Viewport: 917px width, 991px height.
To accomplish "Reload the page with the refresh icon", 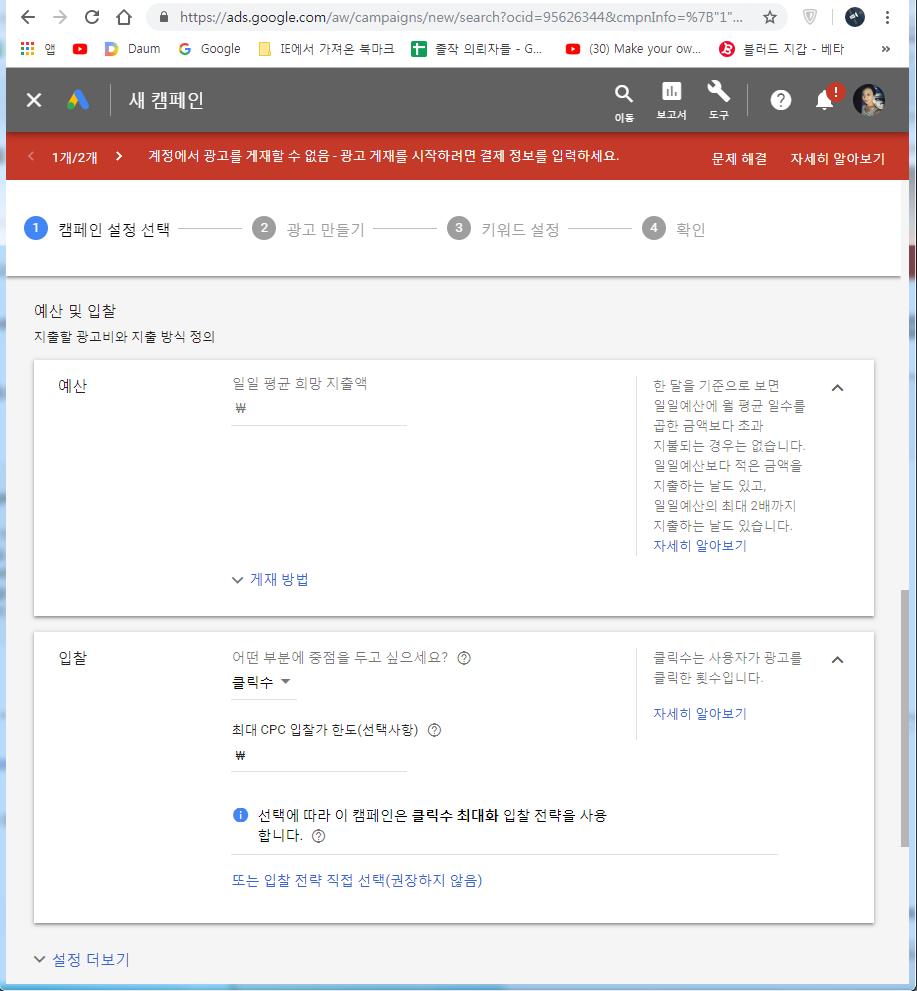I will click(92, 17).
